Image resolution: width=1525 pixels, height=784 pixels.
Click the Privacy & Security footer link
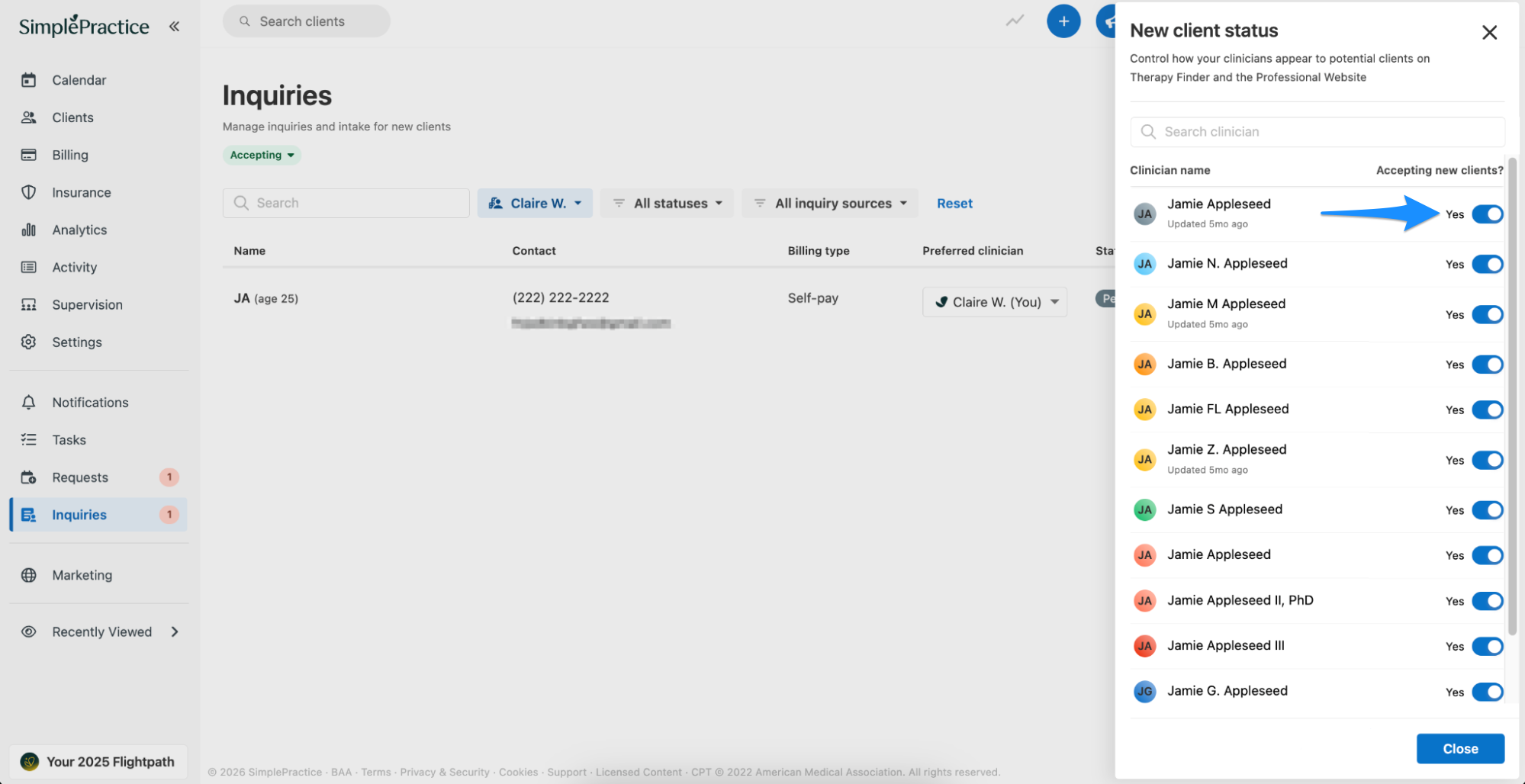pos(445,772)
